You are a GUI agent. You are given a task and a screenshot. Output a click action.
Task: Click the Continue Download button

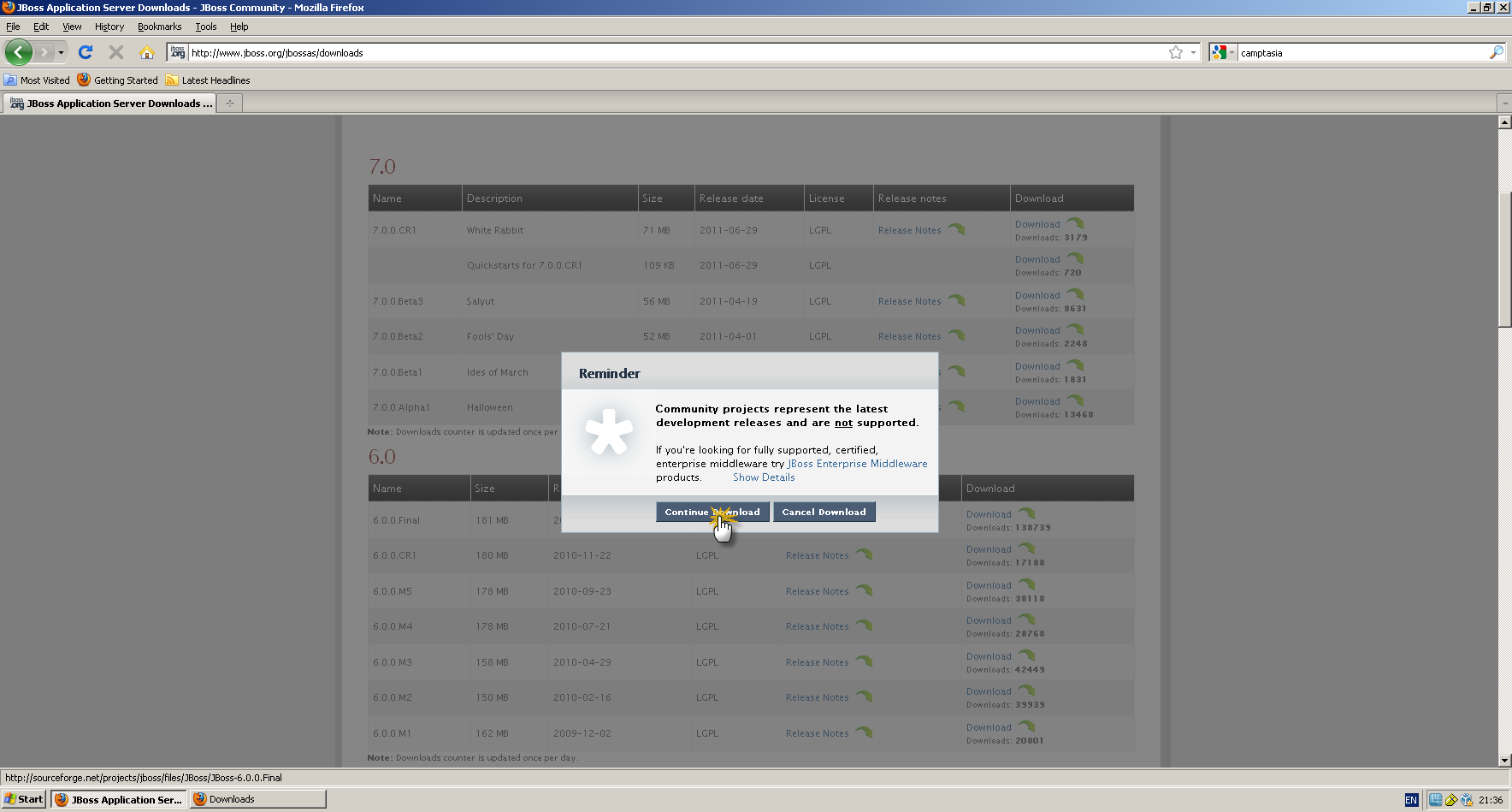coord(712,512)
